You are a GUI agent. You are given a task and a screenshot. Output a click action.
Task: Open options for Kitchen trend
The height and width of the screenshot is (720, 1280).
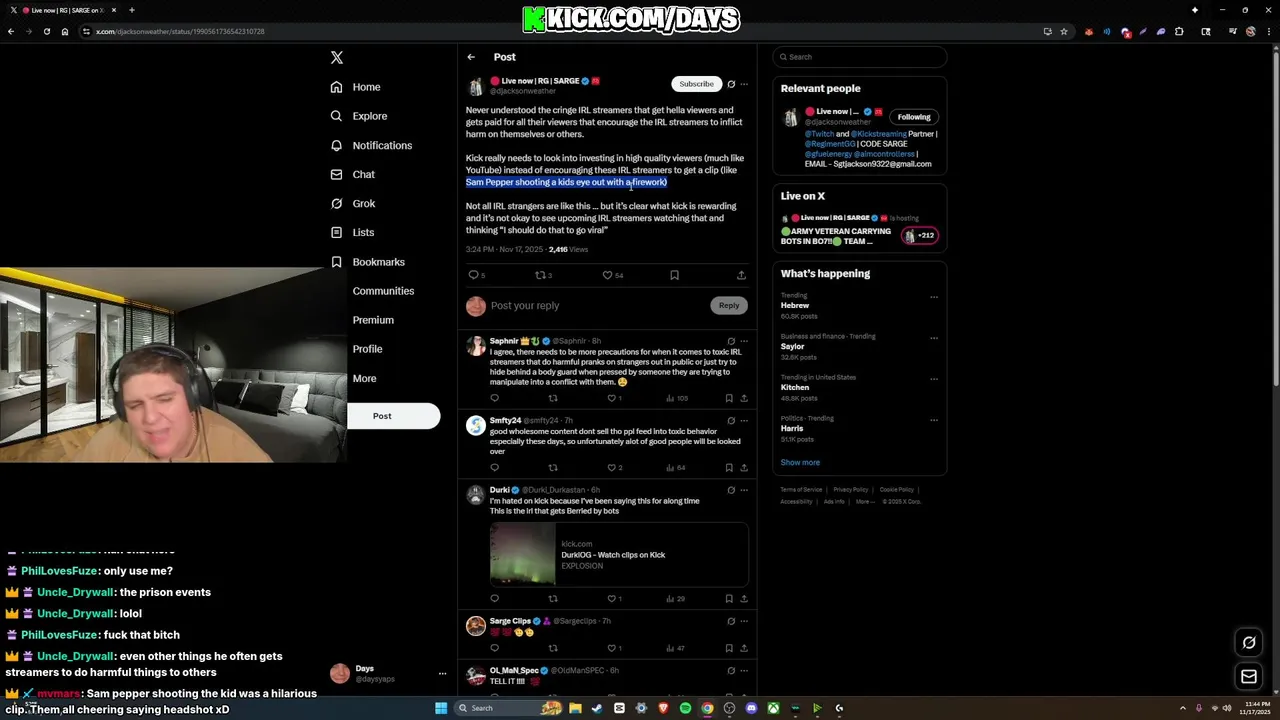point(934,379)
